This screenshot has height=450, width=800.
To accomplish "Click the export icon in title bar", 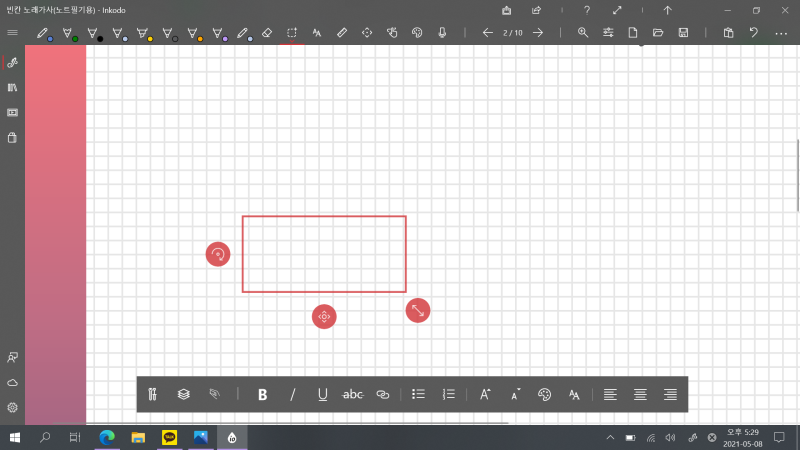I will coord(507,10).
